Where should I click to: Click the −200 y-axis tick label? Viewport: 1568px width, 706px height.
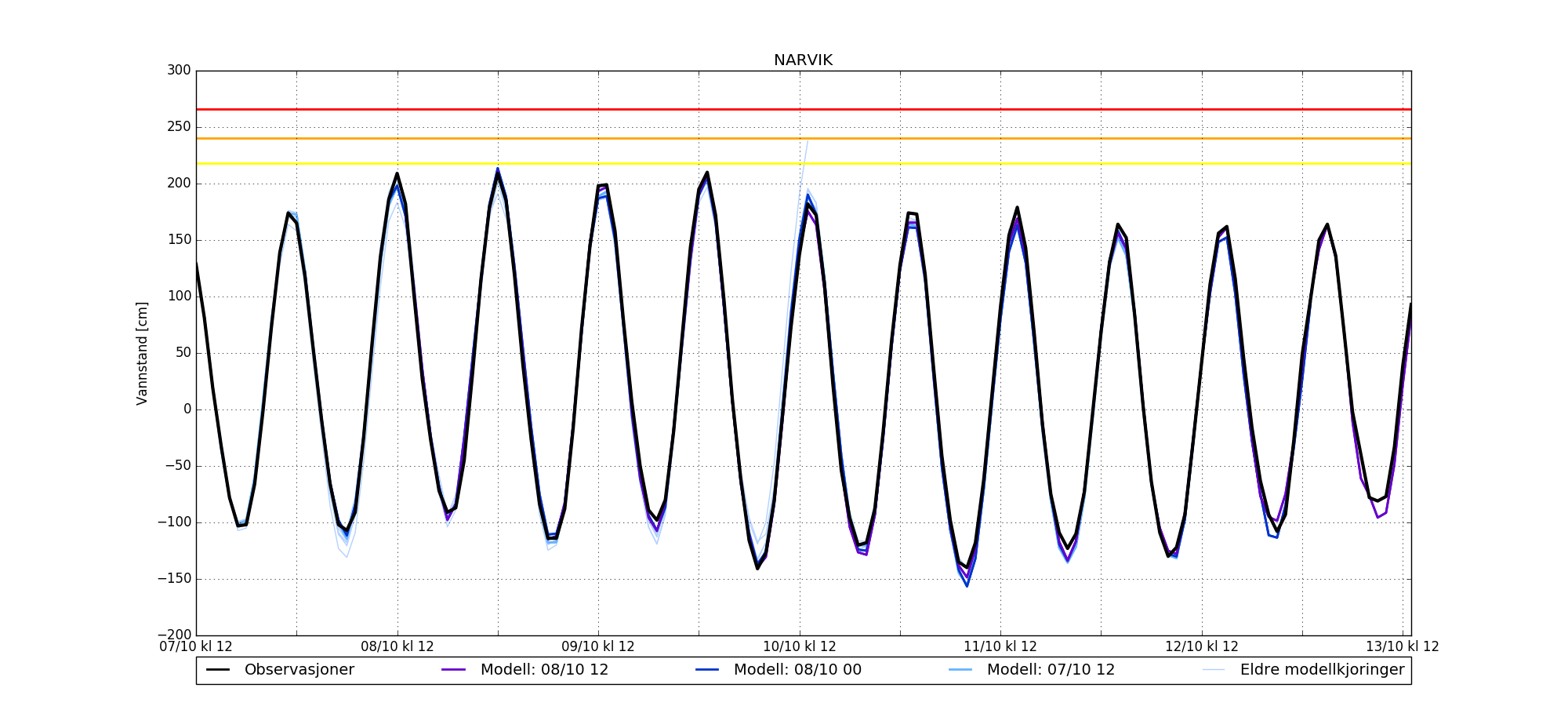pos(174,635)
